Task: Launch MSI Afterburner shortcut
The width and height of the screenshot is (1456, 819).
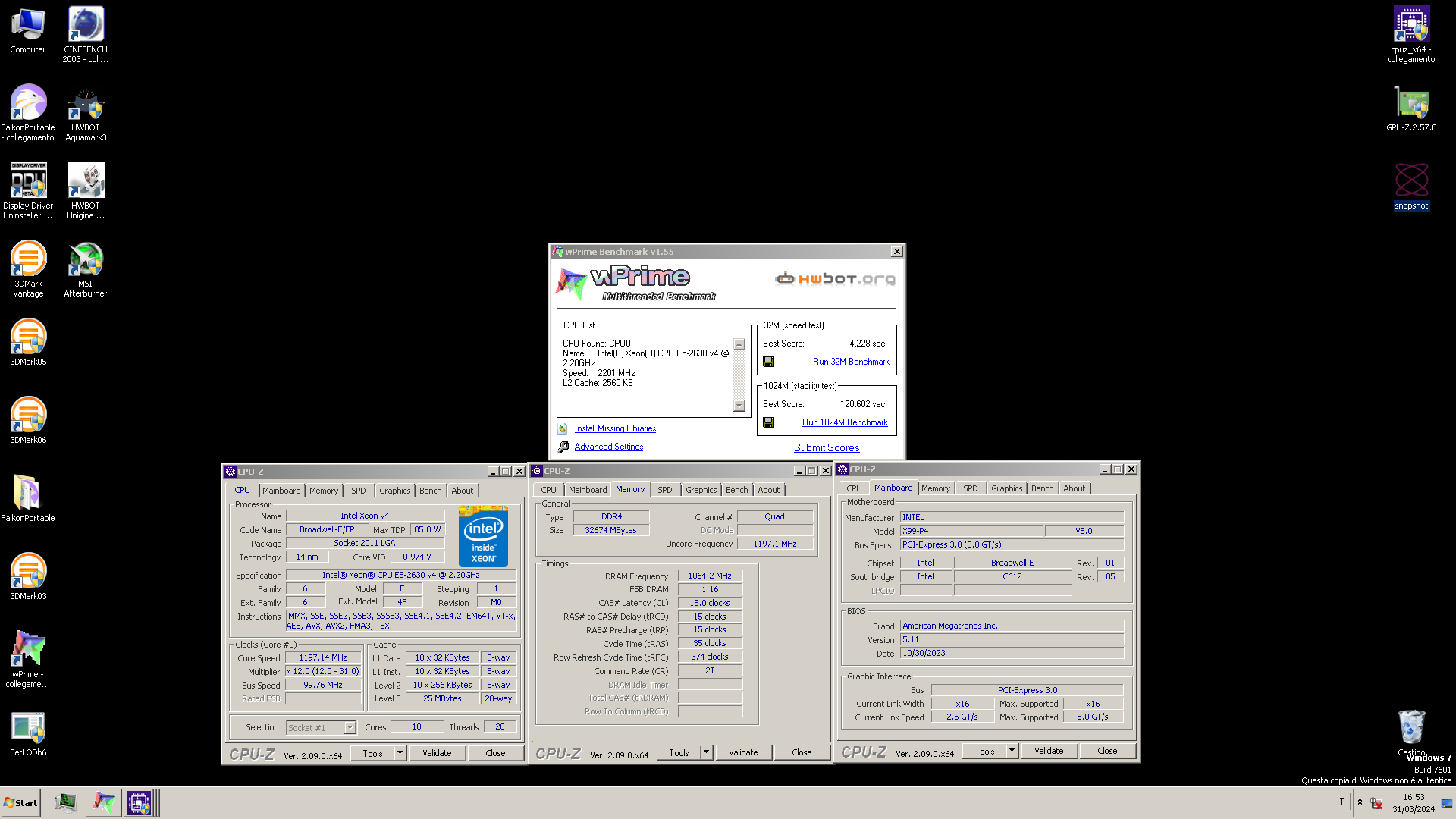Action: [86, 269]
